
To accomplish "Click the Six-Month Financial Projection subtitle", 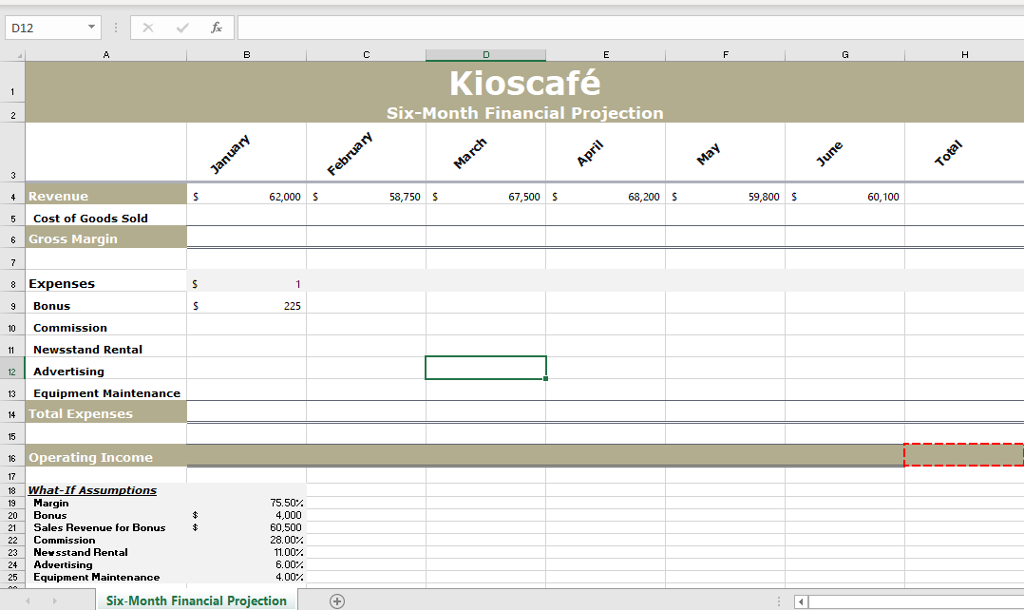I will click(524, 113).
